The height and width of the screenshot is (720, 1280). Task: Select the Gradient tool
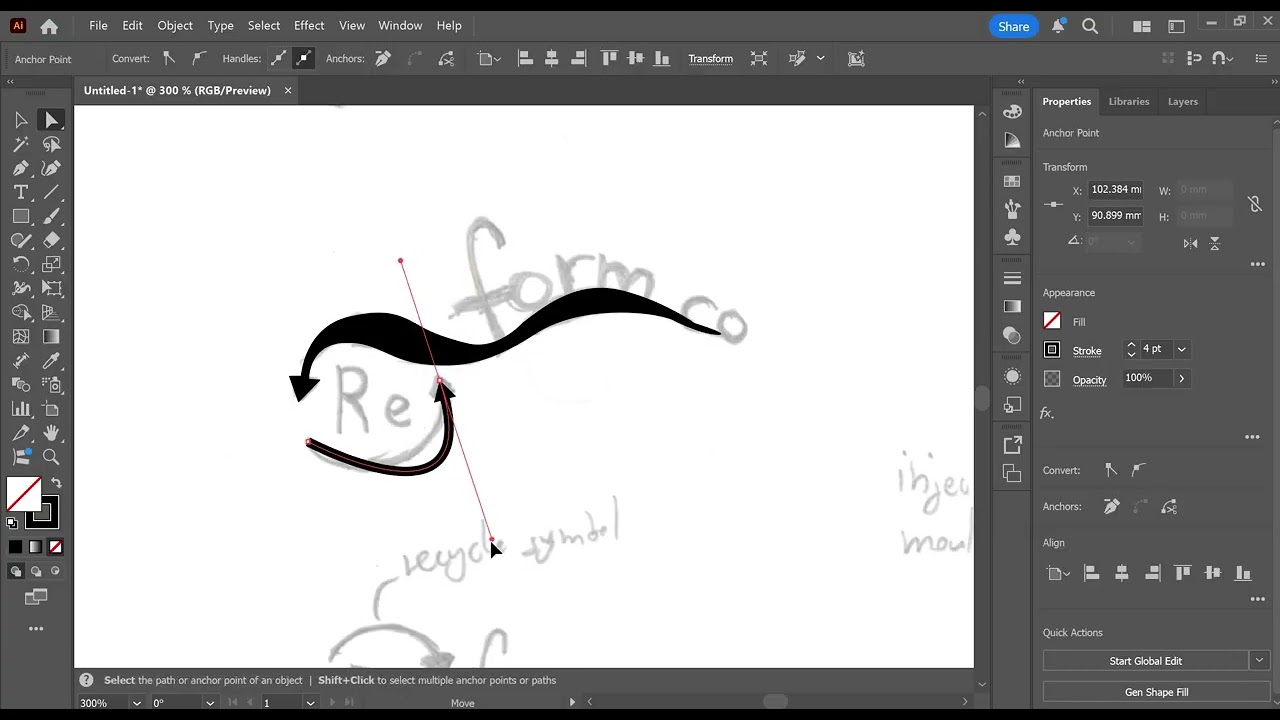(x=51, y=337)
